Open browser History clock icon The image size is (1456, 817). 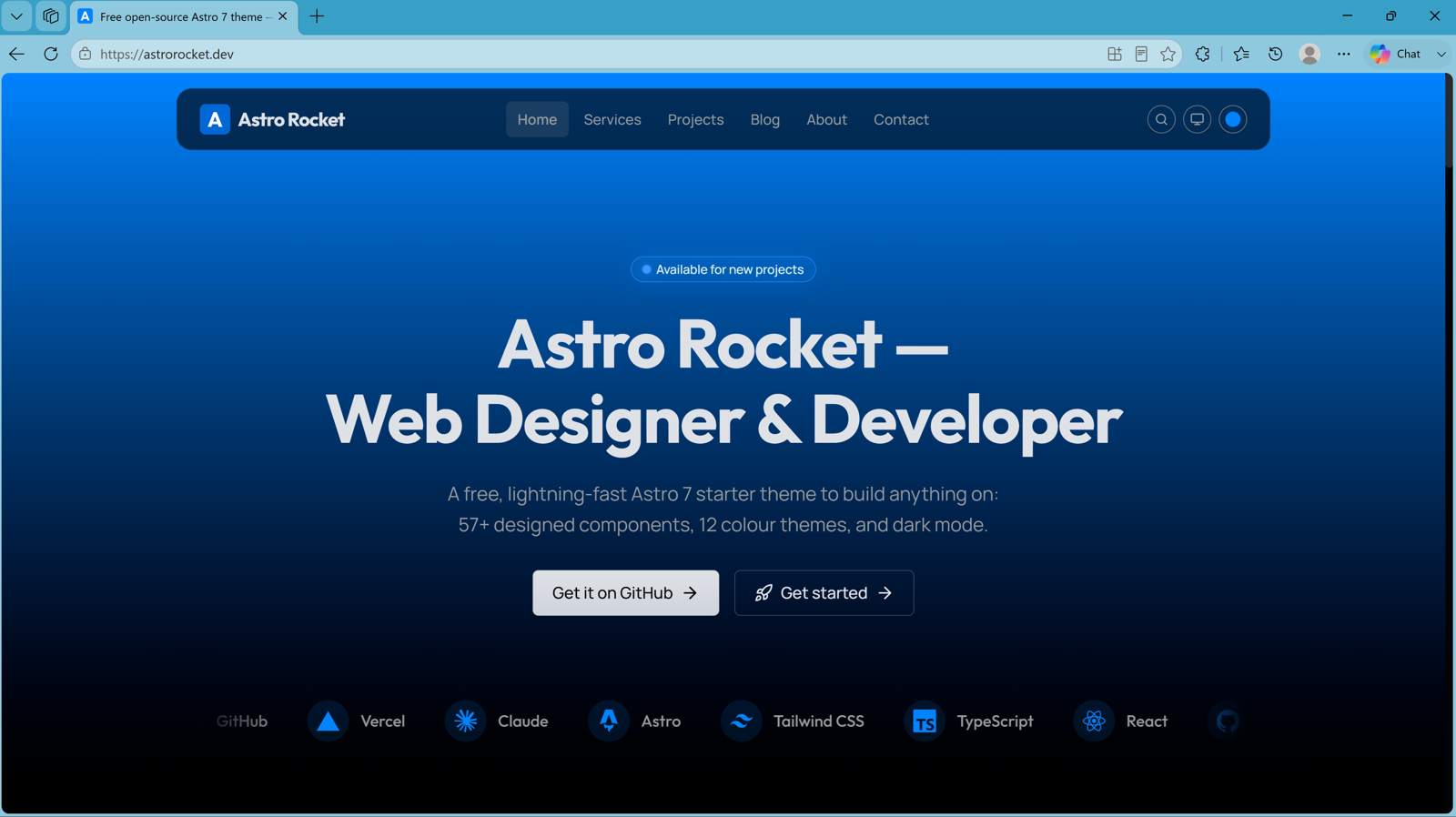[1276, 54]
